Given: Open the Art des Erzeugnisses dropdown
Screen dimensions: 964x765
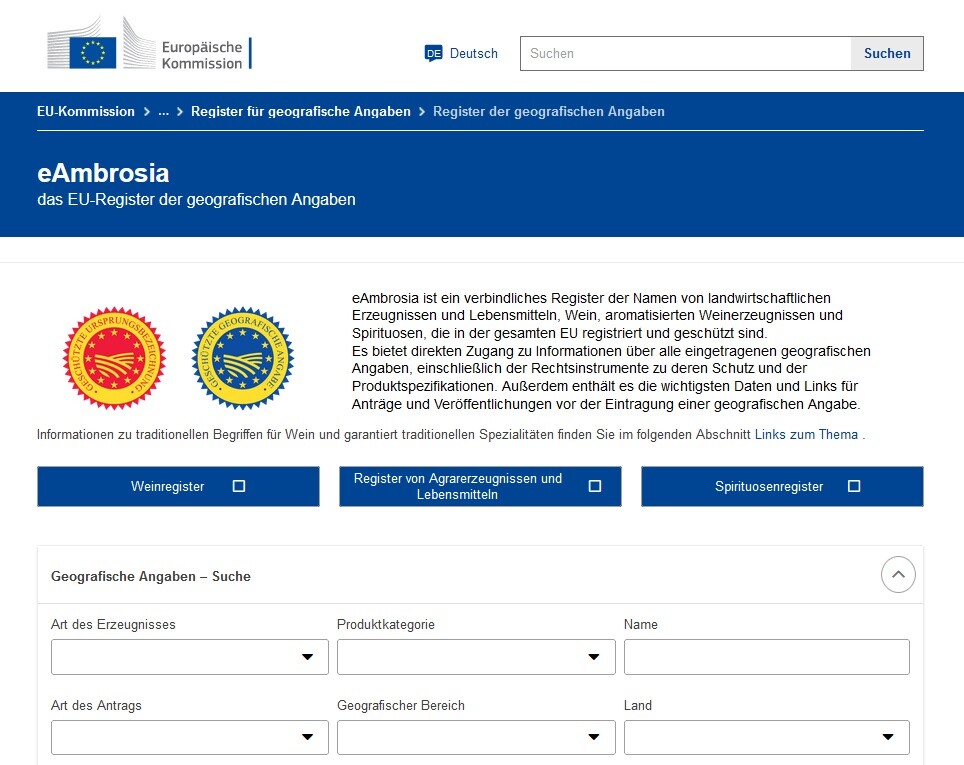Looking at the screenshot, I should [x=189, y=657].
